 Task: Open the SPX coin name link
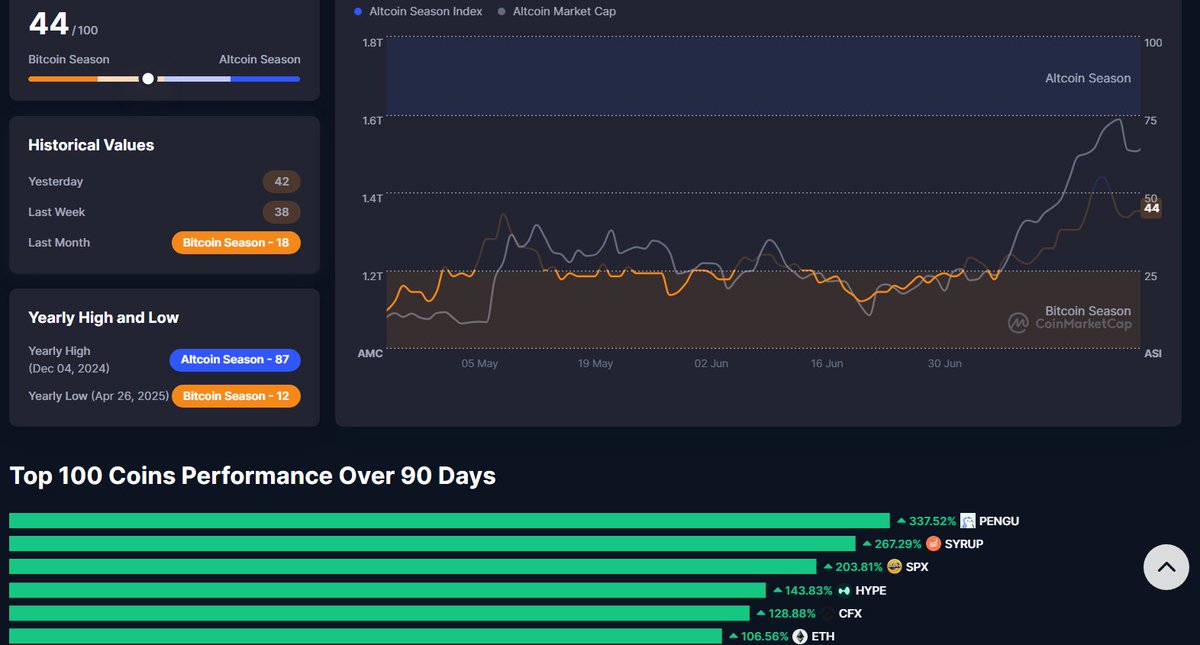pyautogui.click(x=917, y=567)
